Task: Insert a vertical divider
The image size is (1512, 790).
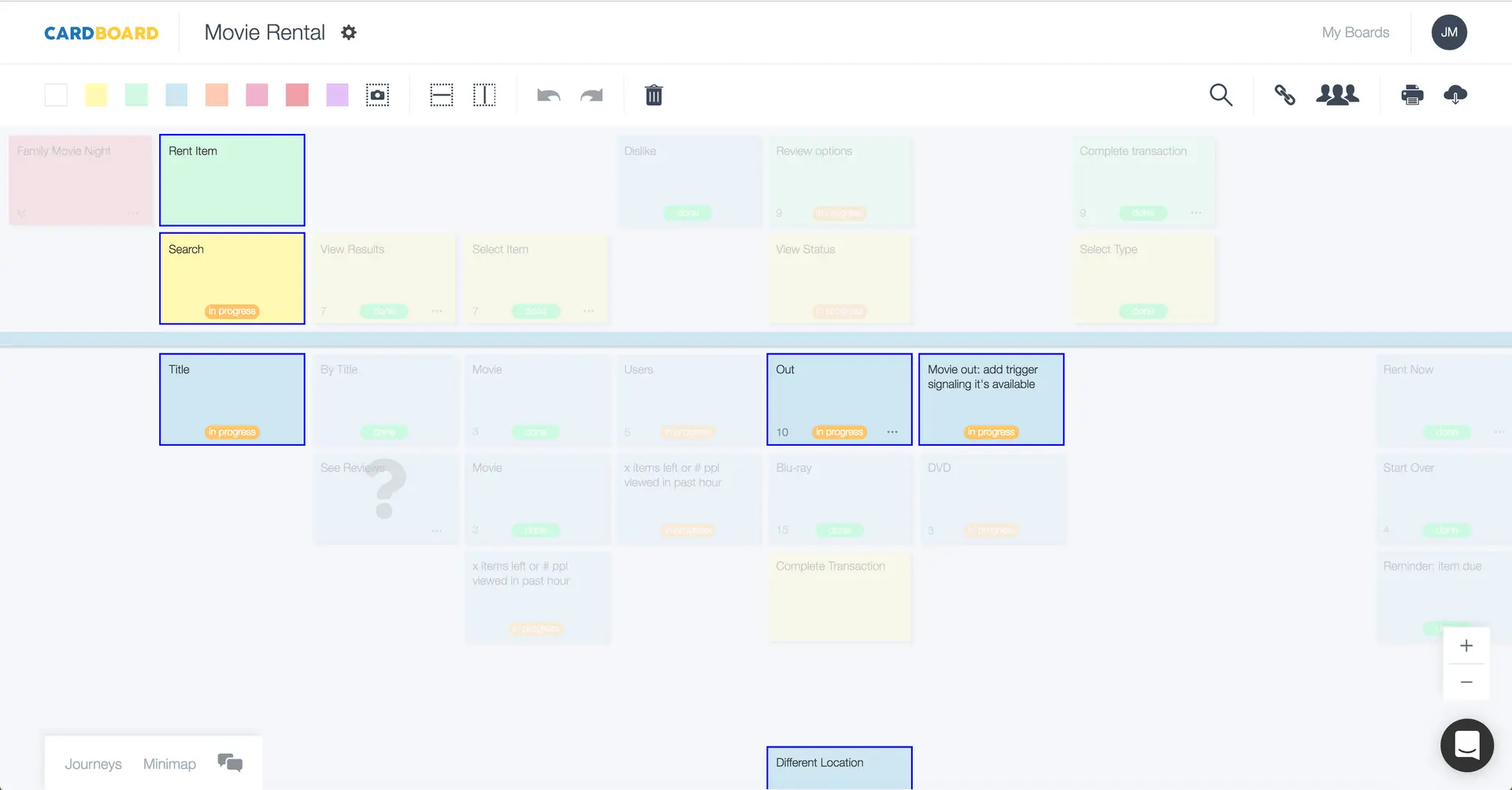Action: pos(484,95)
